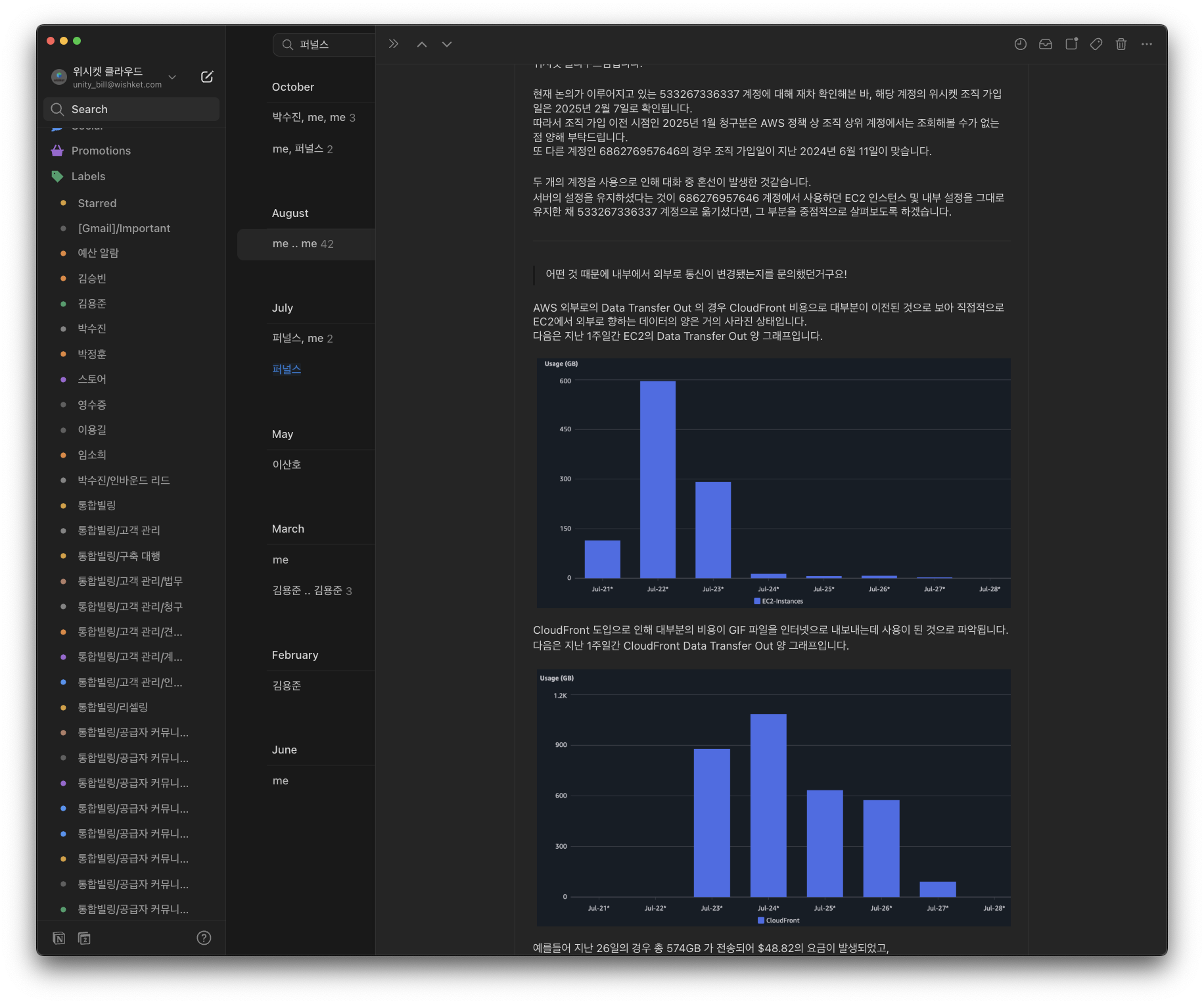Open the 이산호 thread under May
The width and height of the screenshot is (1204, 1004).
287,465
